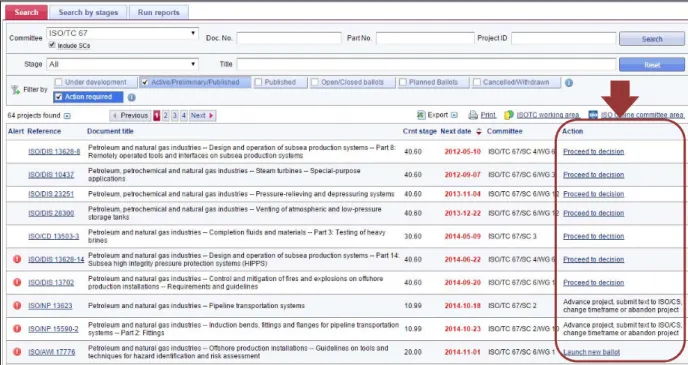Proceed to decision for ISO/CD 13503-3
Image resolution: width=688 pixels, height=365 pixels.
point(594,236)
